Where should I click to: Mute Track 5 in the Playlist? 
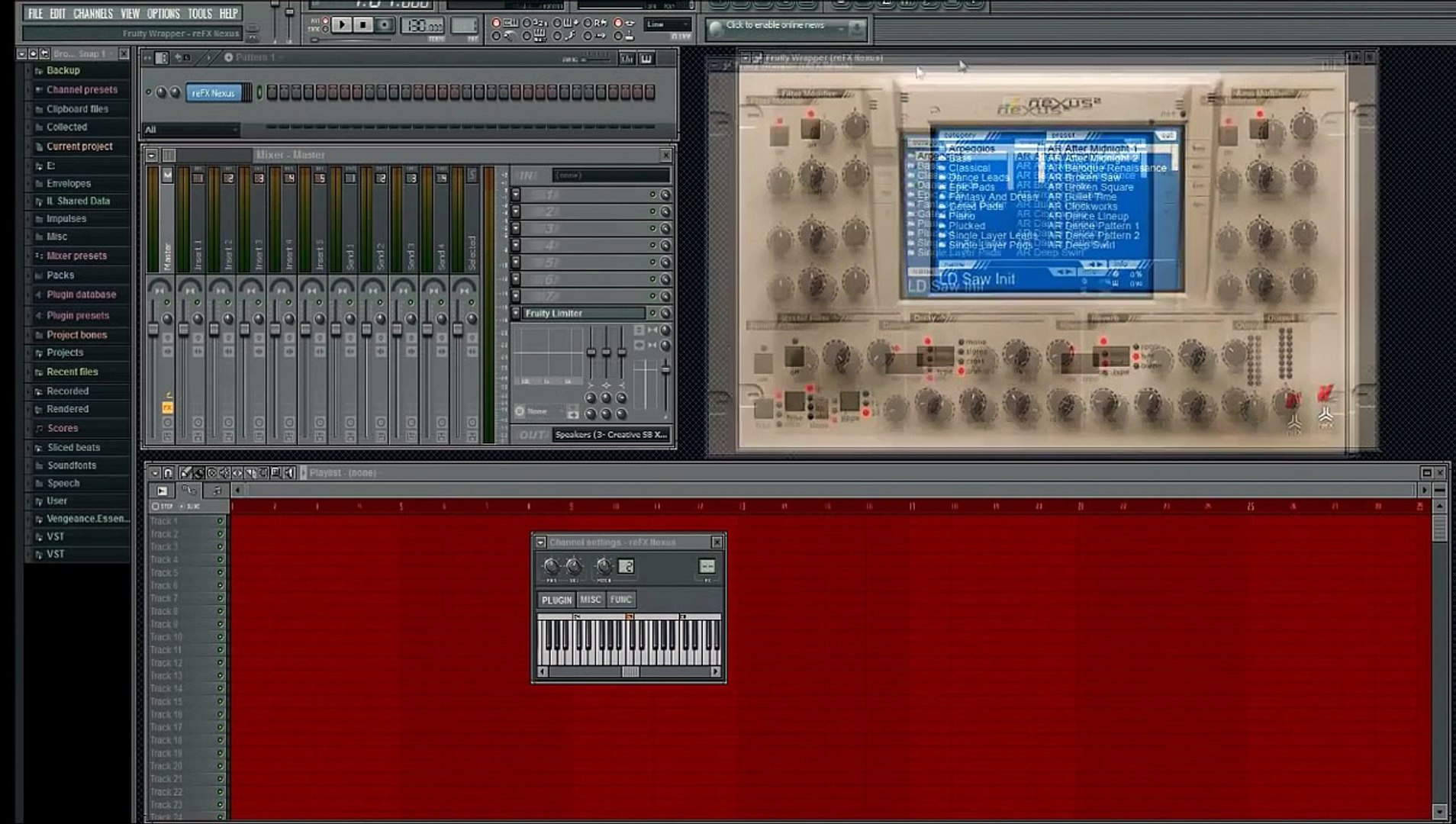[220, 572]
